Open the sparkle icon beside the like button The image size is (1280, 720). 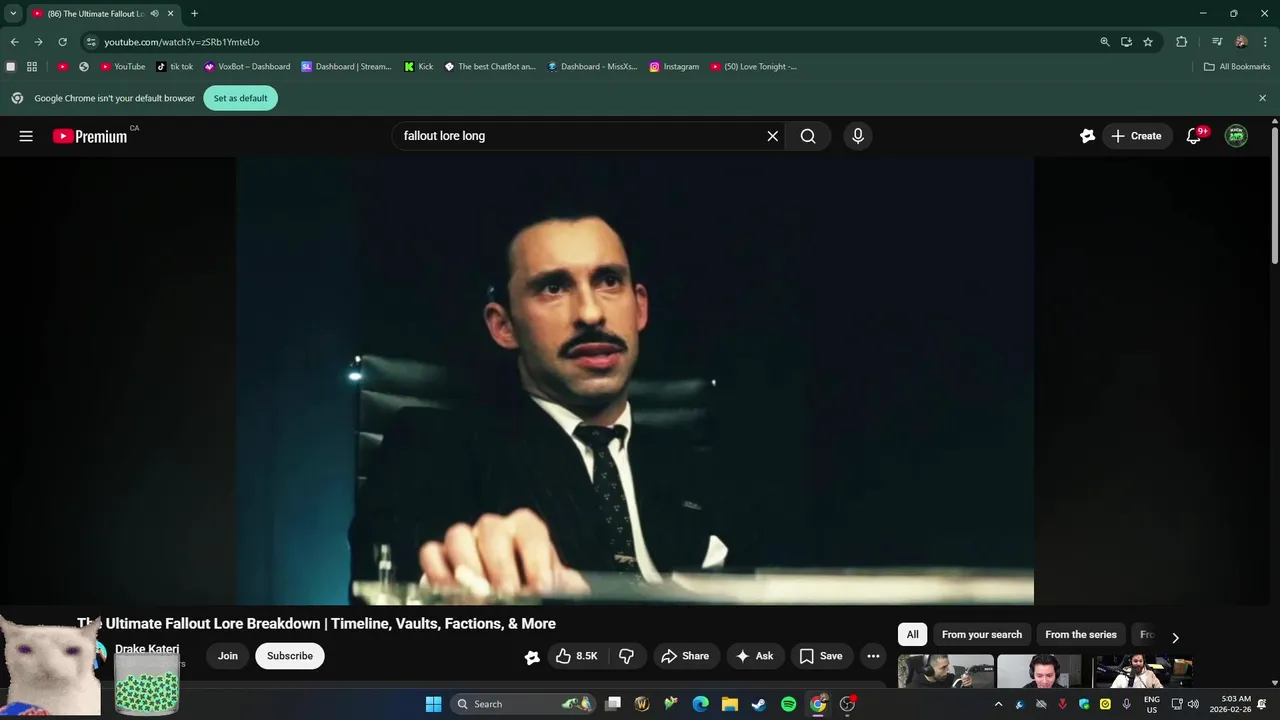click(532, 657)
